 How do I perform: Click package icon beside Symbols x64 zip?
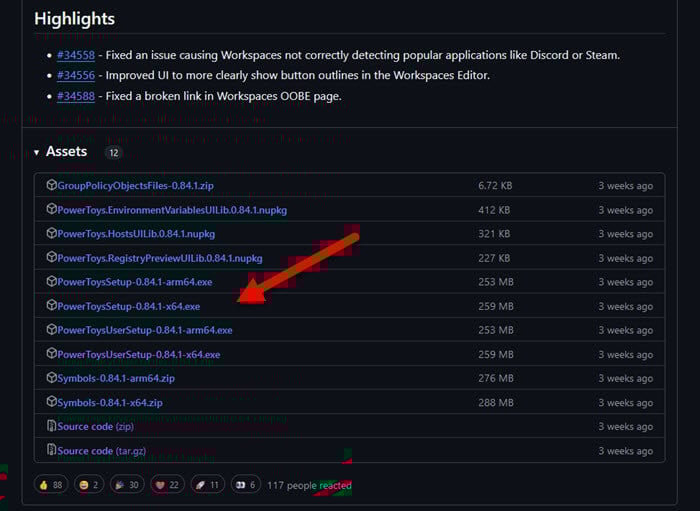[x=51, y=402]
